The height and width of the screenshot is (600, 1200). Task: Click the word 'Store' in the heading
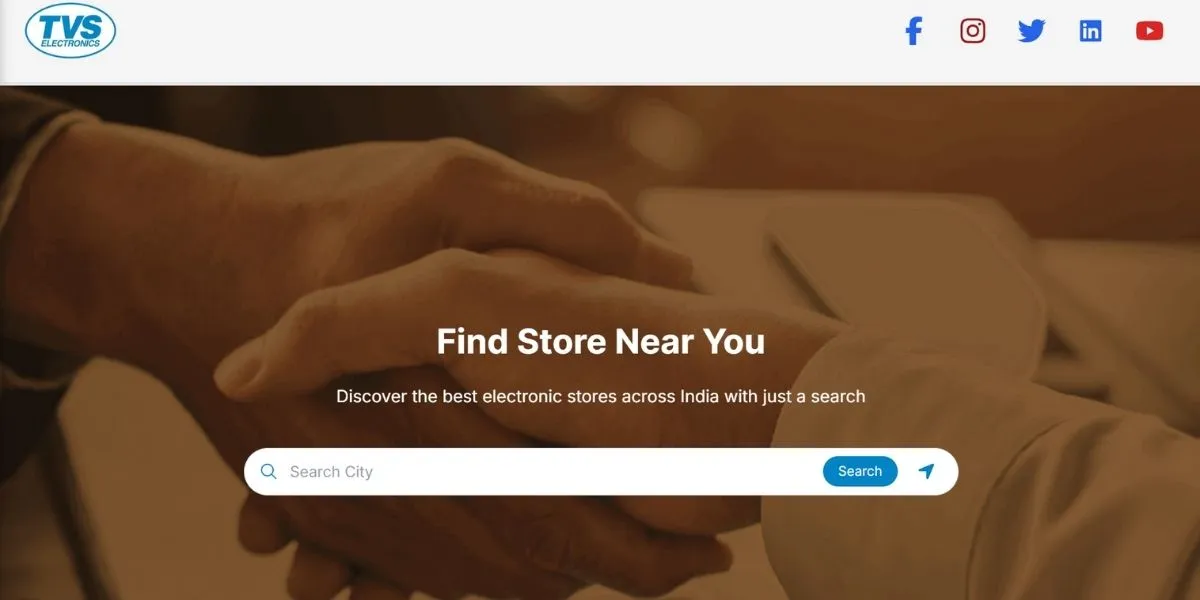click(x=561, y=342)
